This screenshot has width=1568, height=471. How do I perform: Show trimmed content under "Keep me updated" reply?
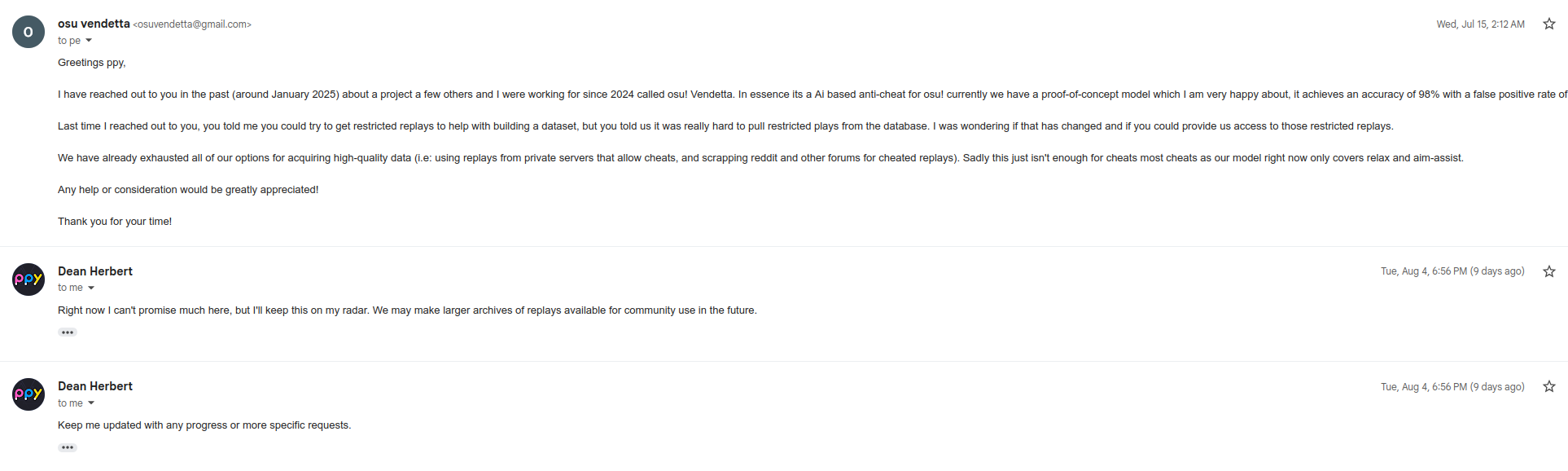tap(68, 447)
